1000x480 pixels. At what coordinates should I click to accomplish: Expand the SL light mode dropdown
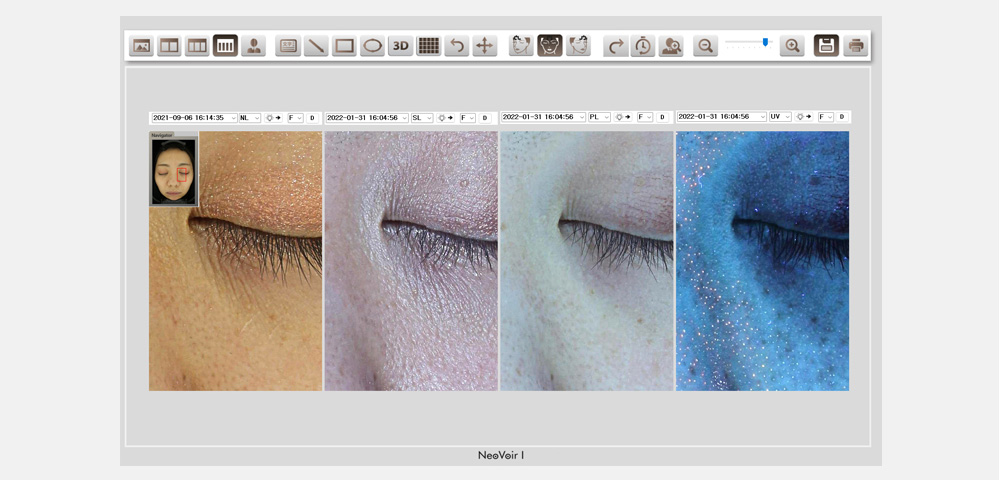pyautogui.click(x=423, y=118)
